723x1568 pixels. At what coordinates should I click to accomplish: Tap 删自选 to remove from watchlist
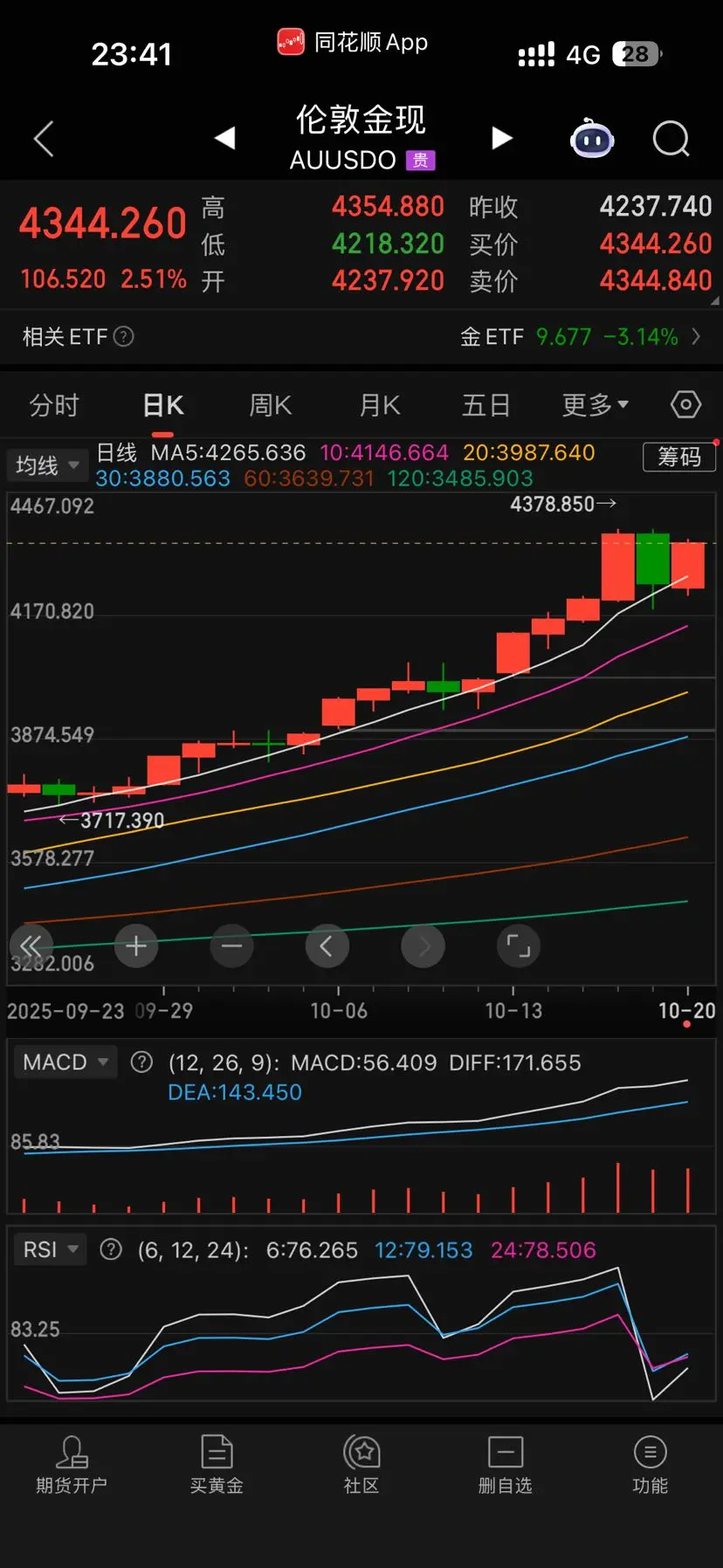pos(506,1464)
